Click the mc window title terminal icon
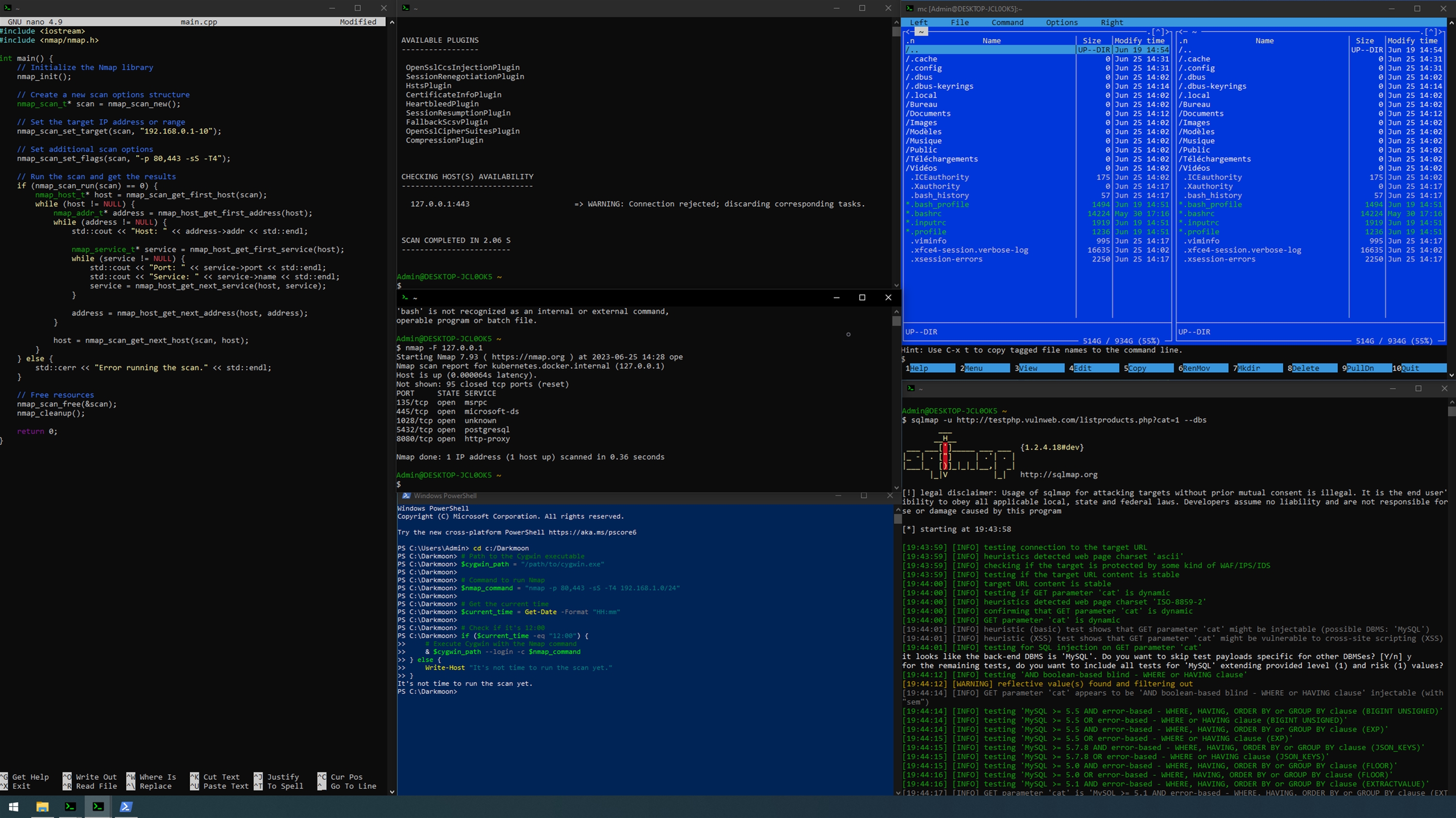Screen dimensions: 1456x818 coord(910,8)
